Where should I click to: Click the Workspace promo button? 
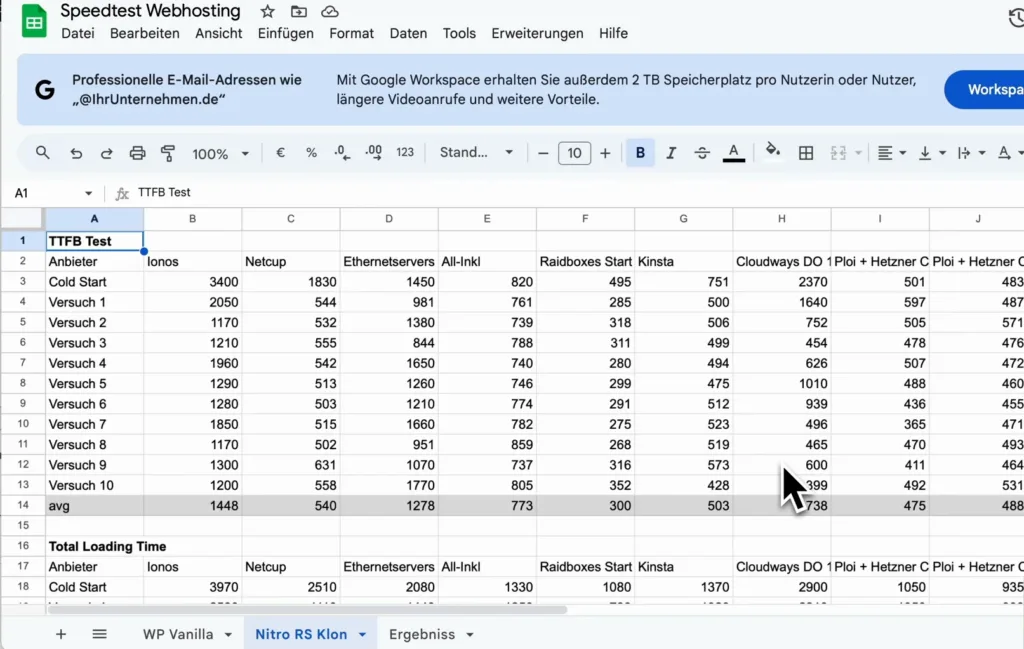[x=985, y=89]
